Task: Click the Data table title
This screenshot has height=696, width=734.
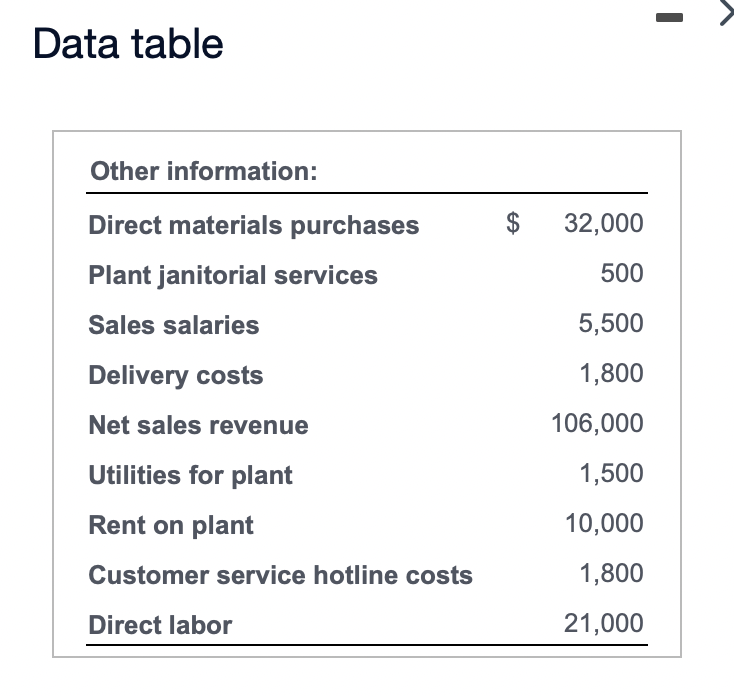Action: tap(128, 44)
